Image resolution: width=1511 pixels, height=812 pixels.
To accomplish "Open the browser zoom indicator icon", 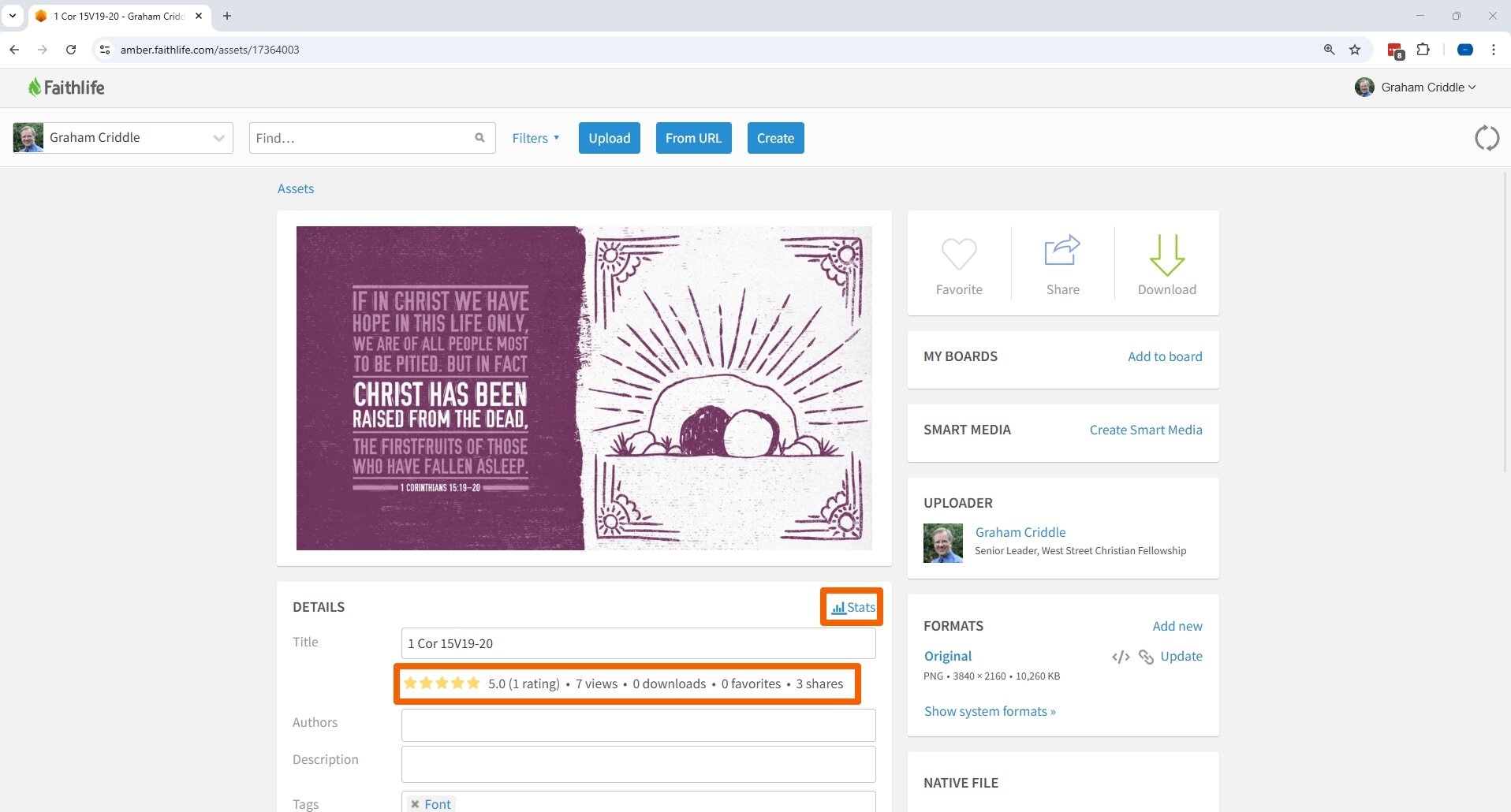I will (x=1330, y=50).
